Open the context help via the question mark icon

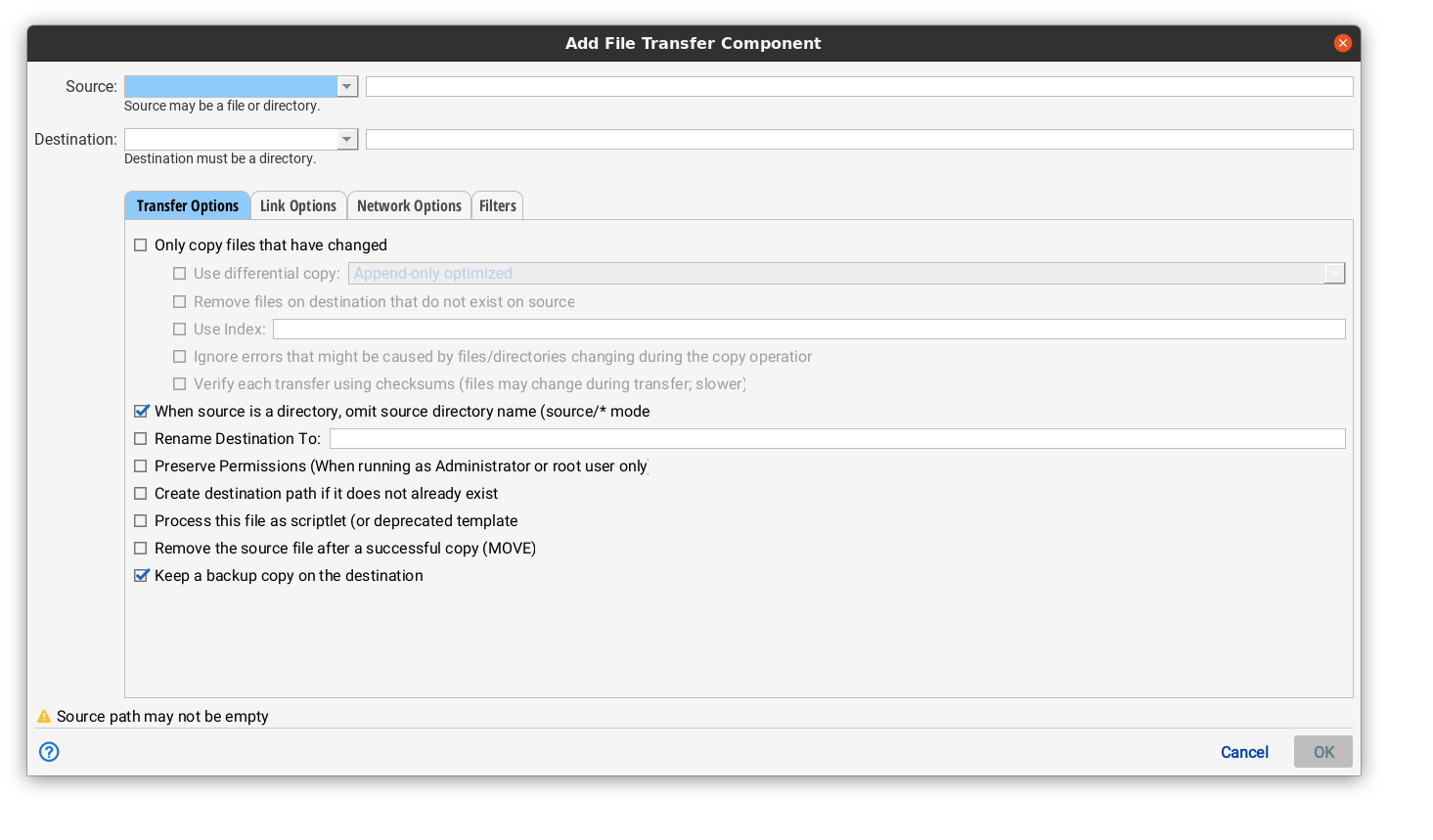[x=48, y=752]
